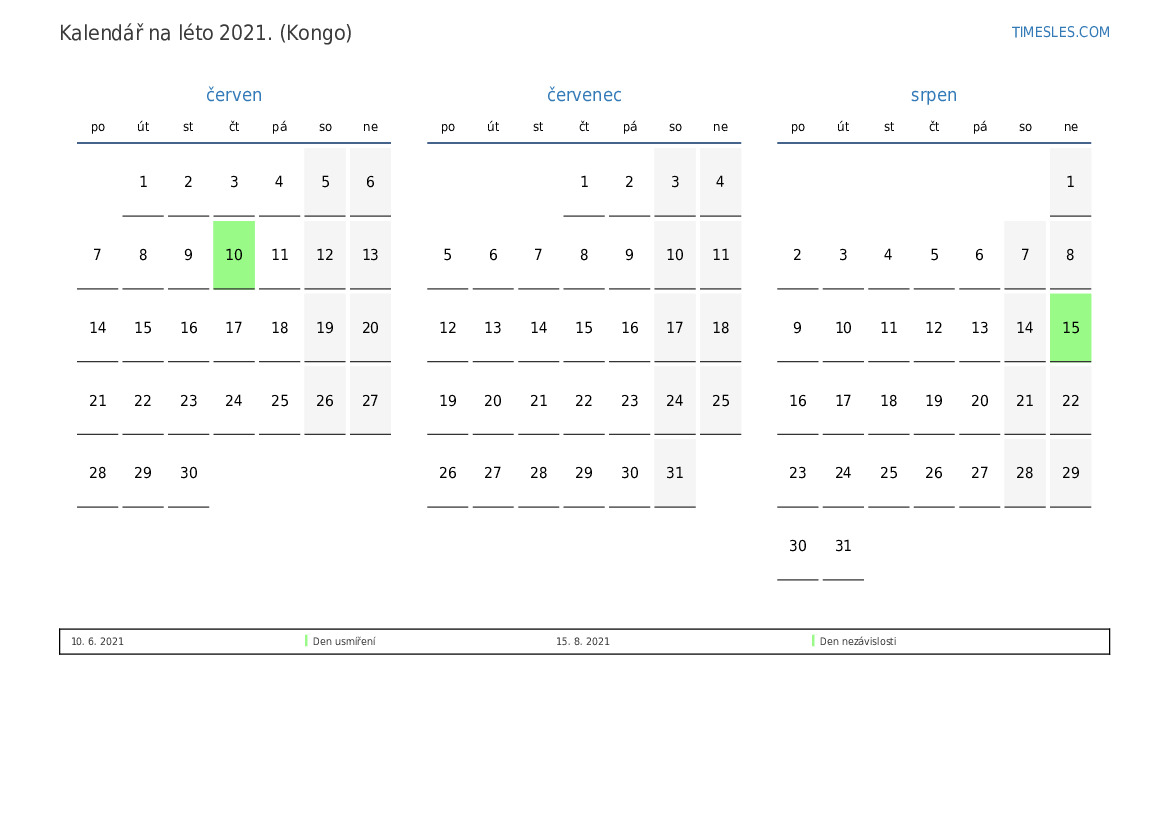Select August 31 in srpen
The width and height of the screenshot is (1169, 827).
tap(843, 546)
